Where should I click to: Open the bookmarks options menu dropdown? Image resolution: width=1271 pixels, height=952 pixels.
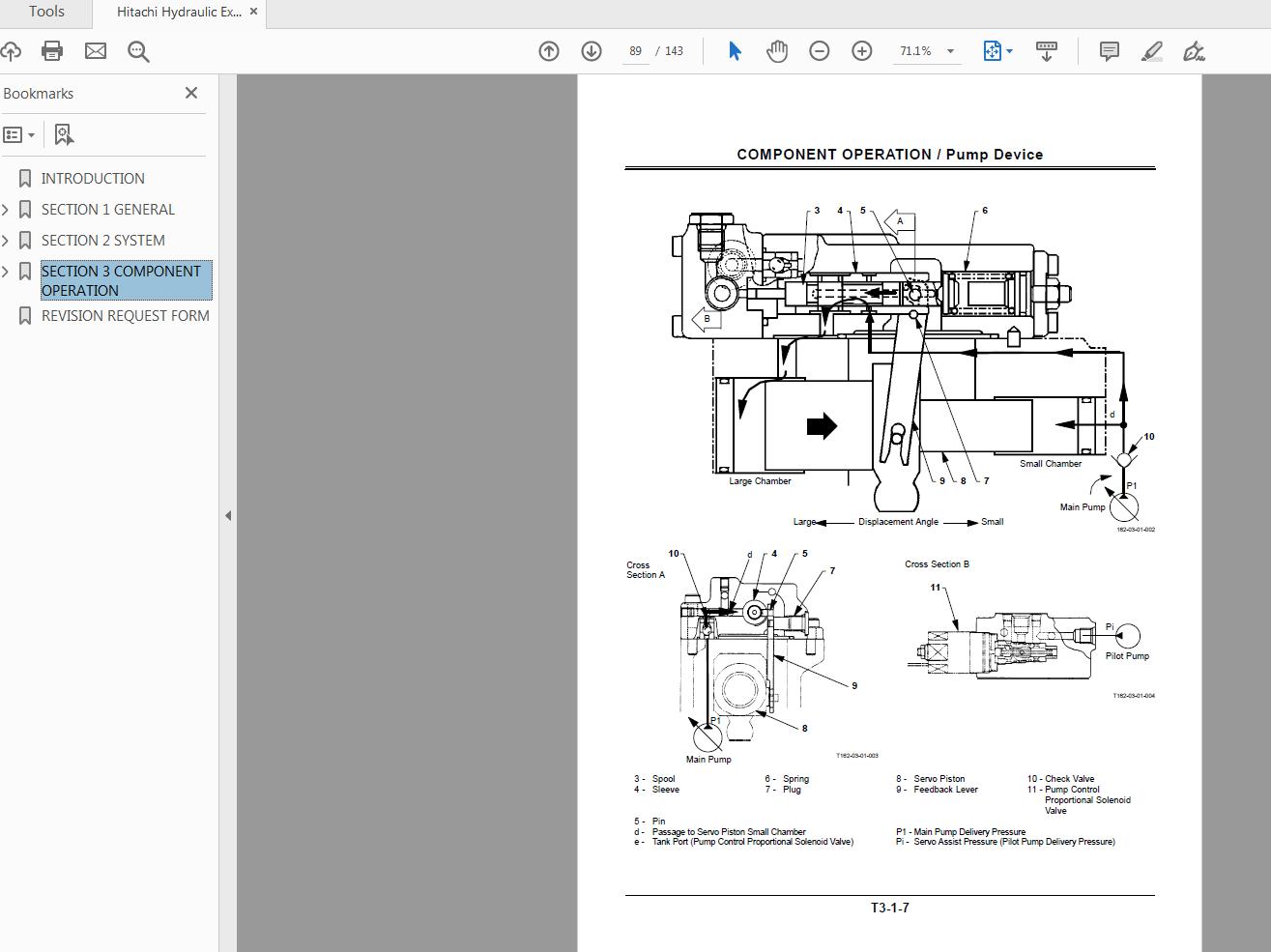tap(19, 135)
